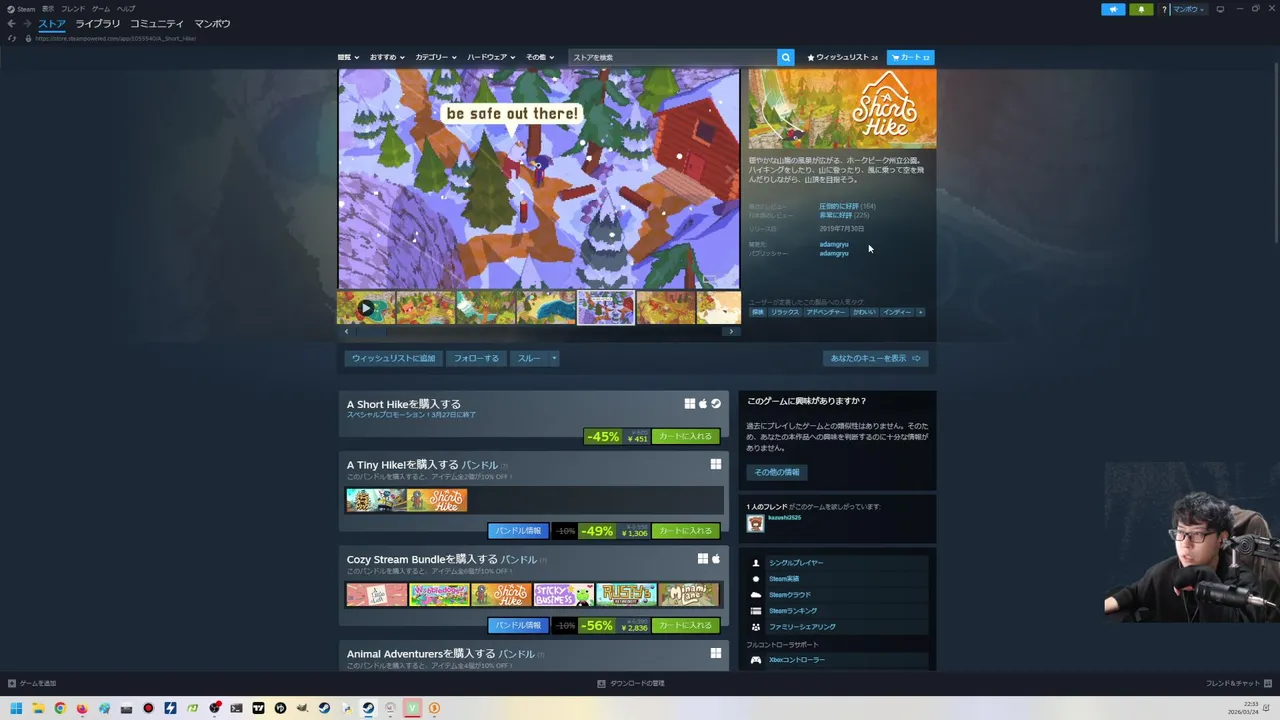Open the Steam menu

[21, 9]
